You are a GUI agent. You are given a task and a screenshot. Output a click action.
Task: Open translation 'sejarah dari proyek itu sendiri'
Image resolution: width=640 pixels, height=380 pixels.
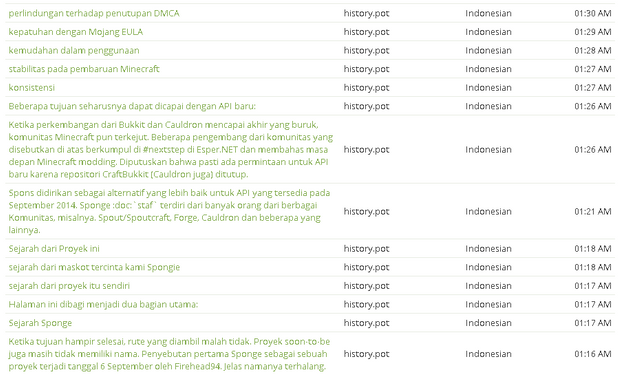(x=69, y=286)
